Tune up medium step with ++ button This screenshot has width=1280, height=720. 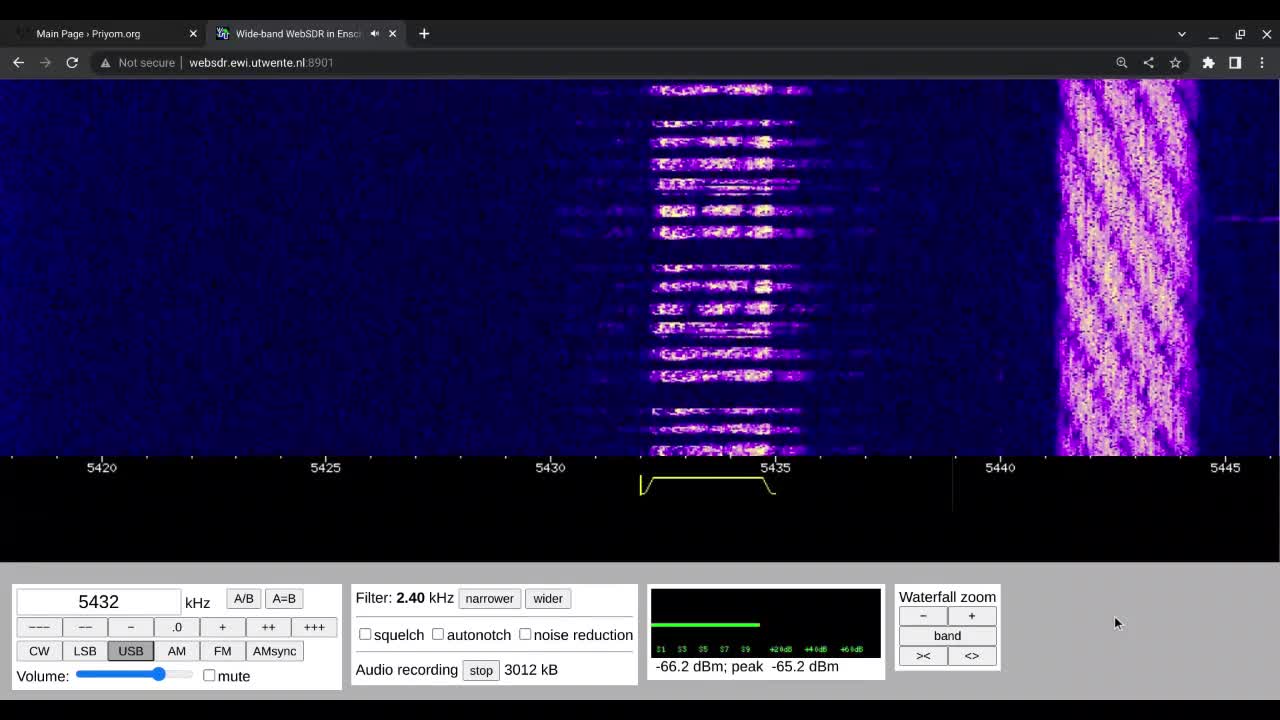click(x=268, y=627)
